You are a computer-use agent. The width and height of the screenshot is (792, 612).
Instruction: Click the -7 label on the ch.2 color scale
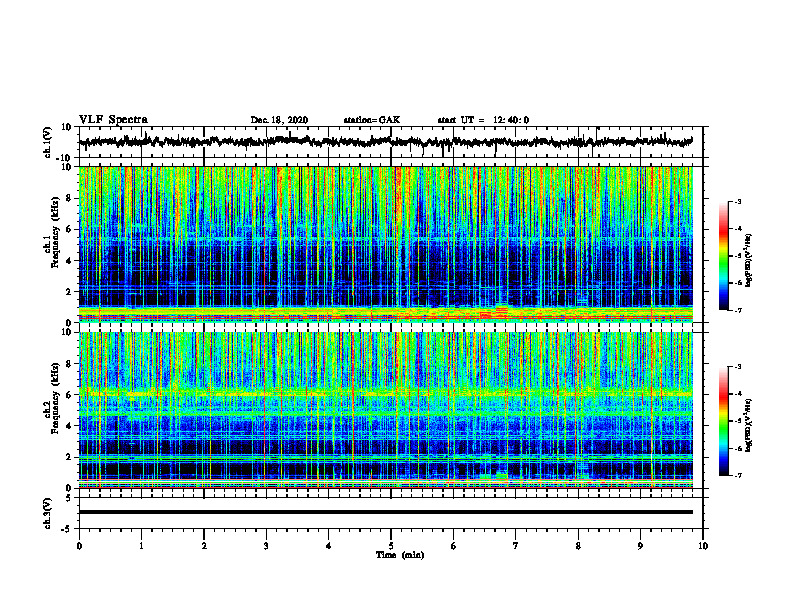(x=737, y=475)
